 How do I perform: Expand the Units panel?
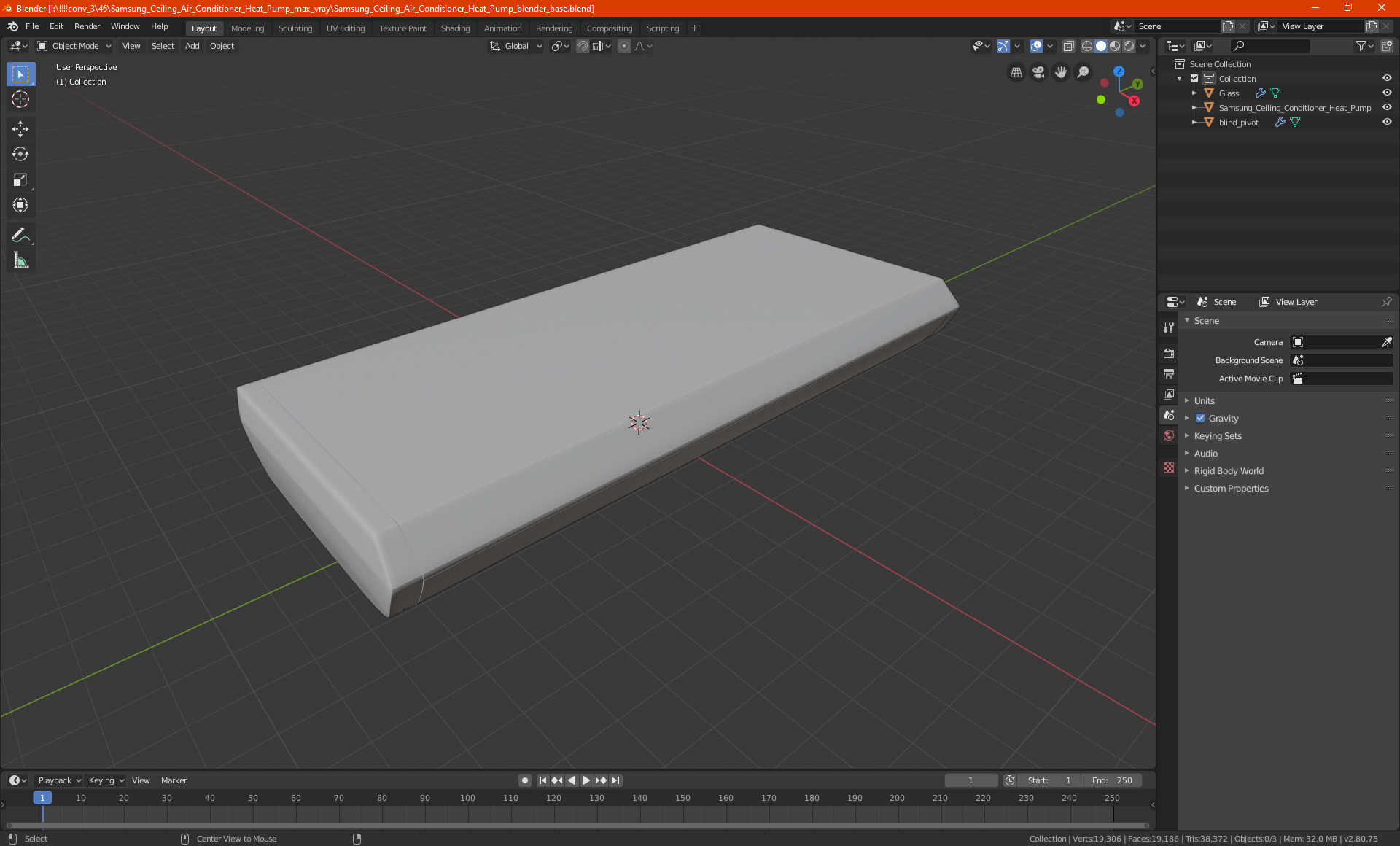(1203, 401)
